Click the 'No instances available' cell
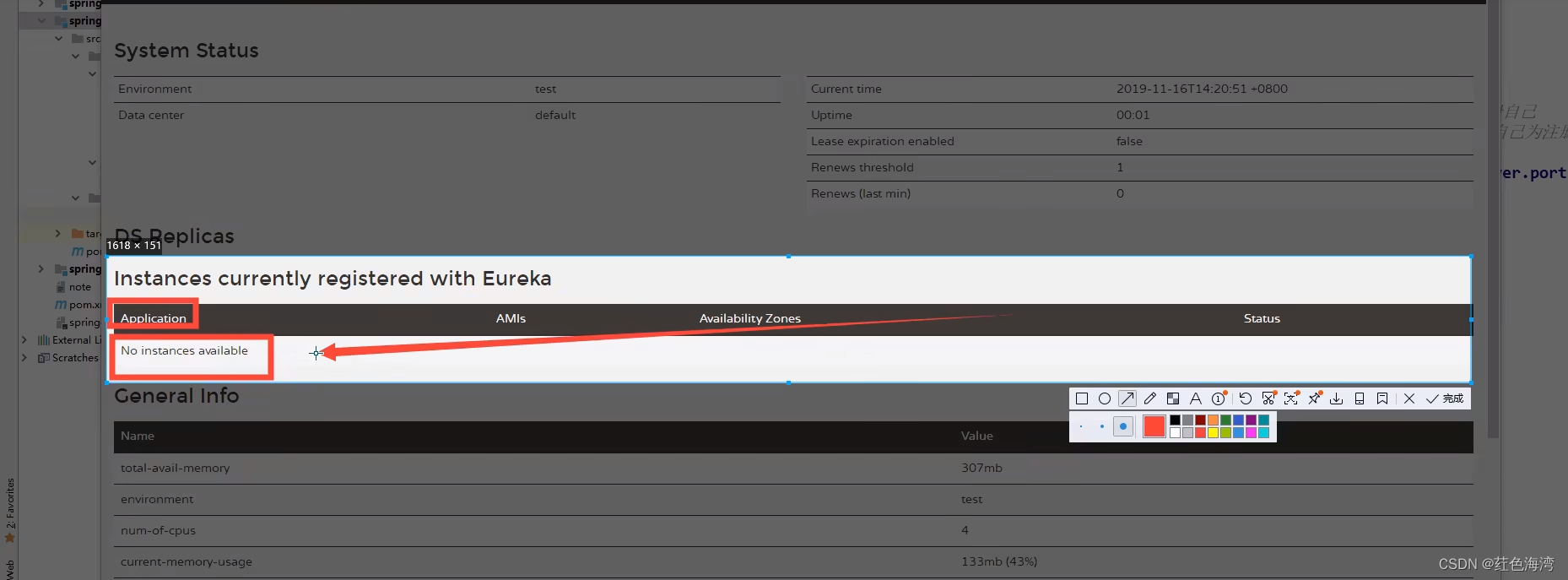Image resolution: width=1568 pixels, height=580 pixels. pyautogui.click(x=185, y=350)
